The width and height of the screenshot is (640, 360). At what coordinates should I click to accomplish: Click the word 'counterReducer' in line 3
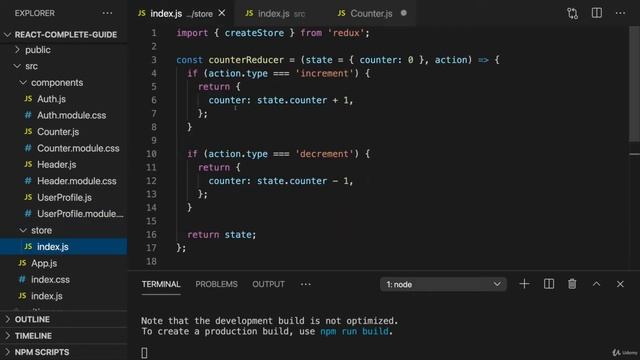coord(246,60)
